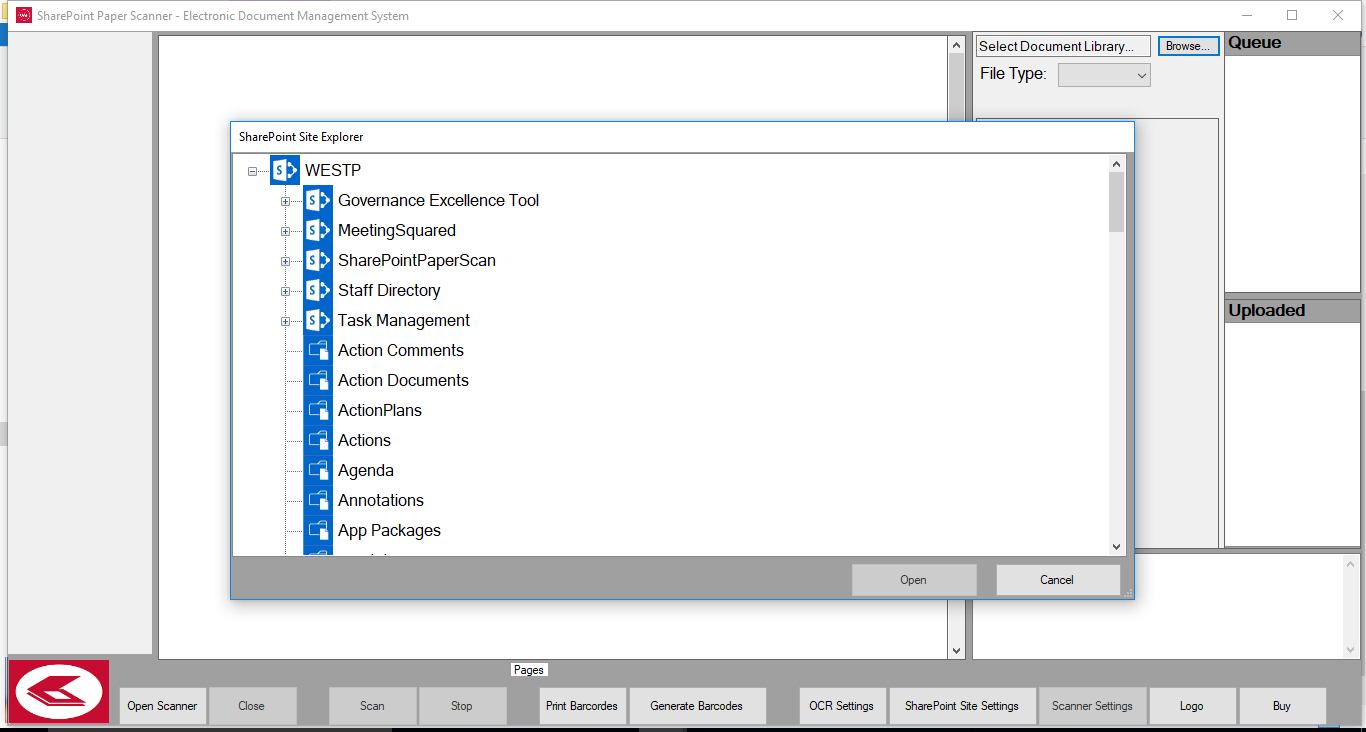The width and height of the screenshot is (1366, 732).
Task: Expand the Governance Excellence Tool node
Action: pos(285,201)
